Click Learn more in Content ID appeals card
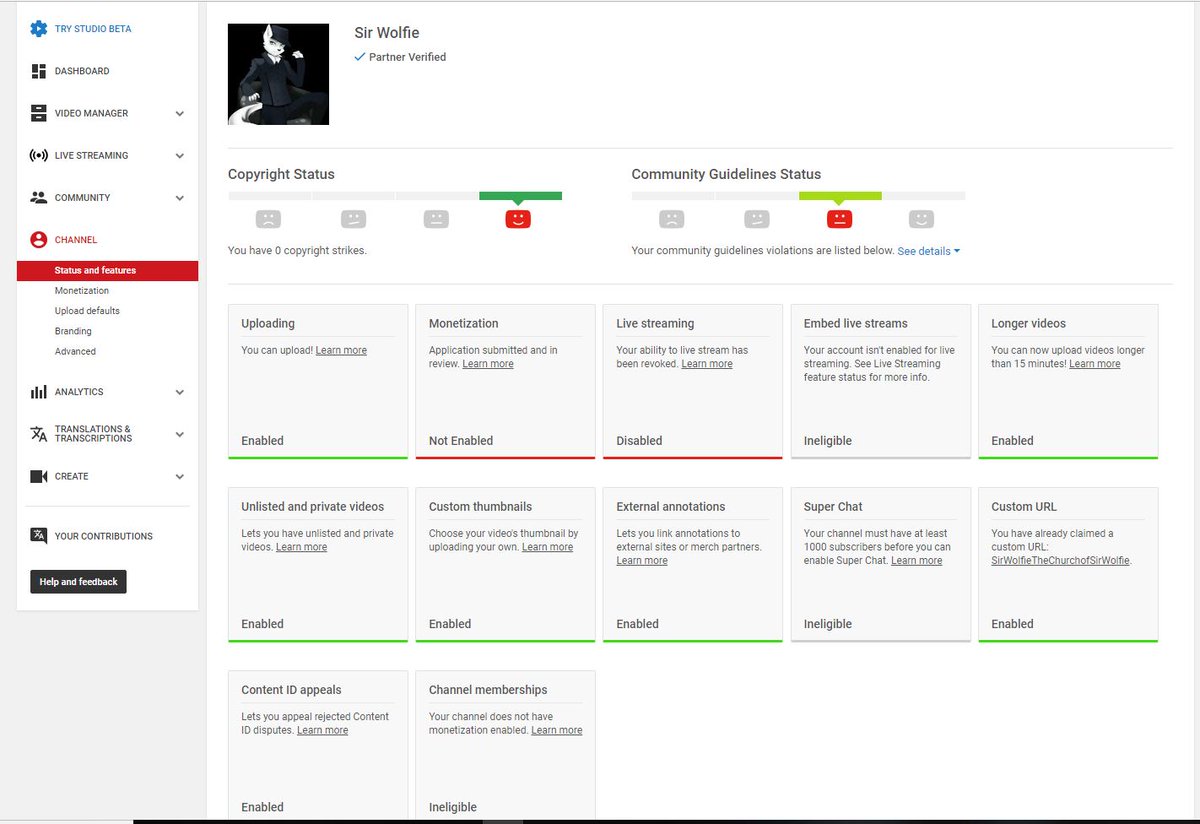 322,730
